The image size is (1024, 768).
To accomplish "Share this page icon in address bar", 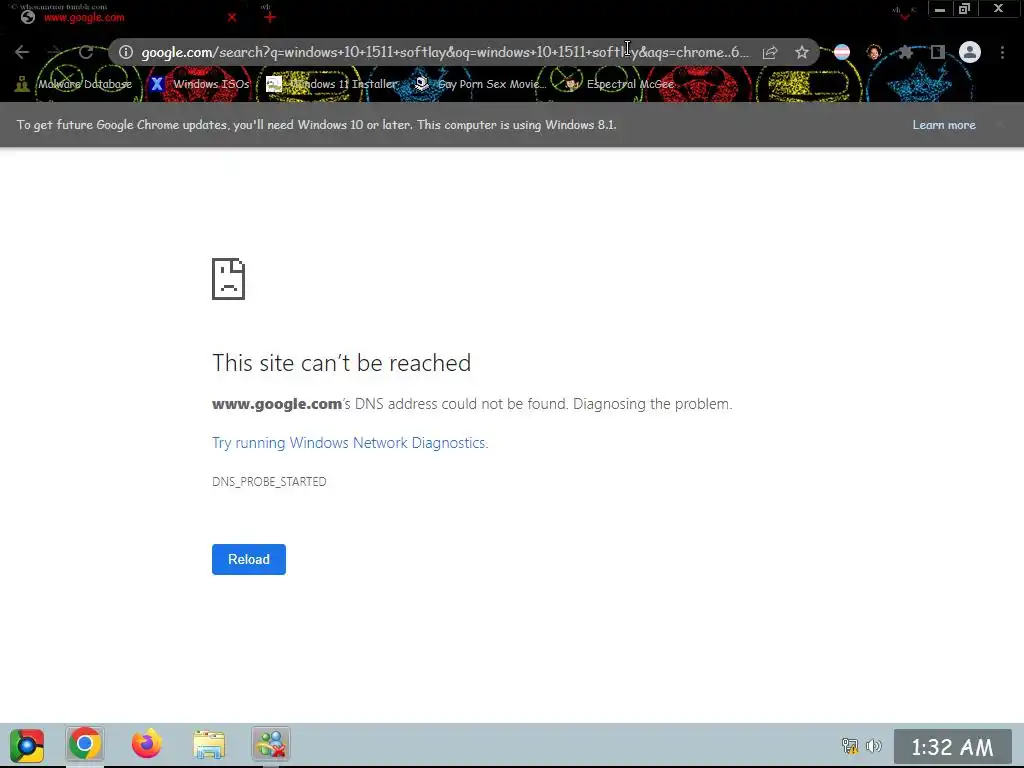I will pyautogui.click(x=770, y=52).
